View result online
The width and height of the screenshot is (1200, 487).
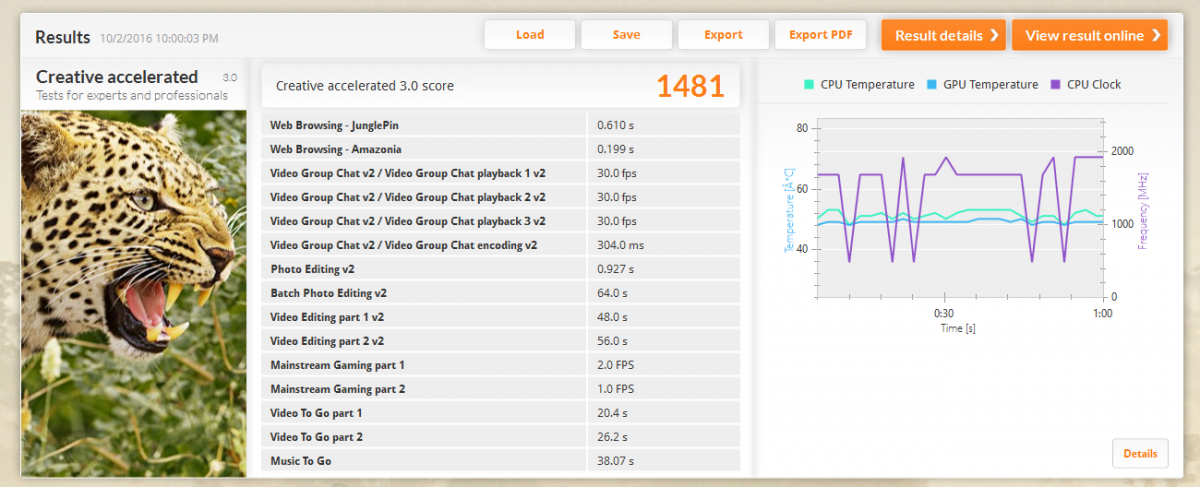click(1090, 35)
